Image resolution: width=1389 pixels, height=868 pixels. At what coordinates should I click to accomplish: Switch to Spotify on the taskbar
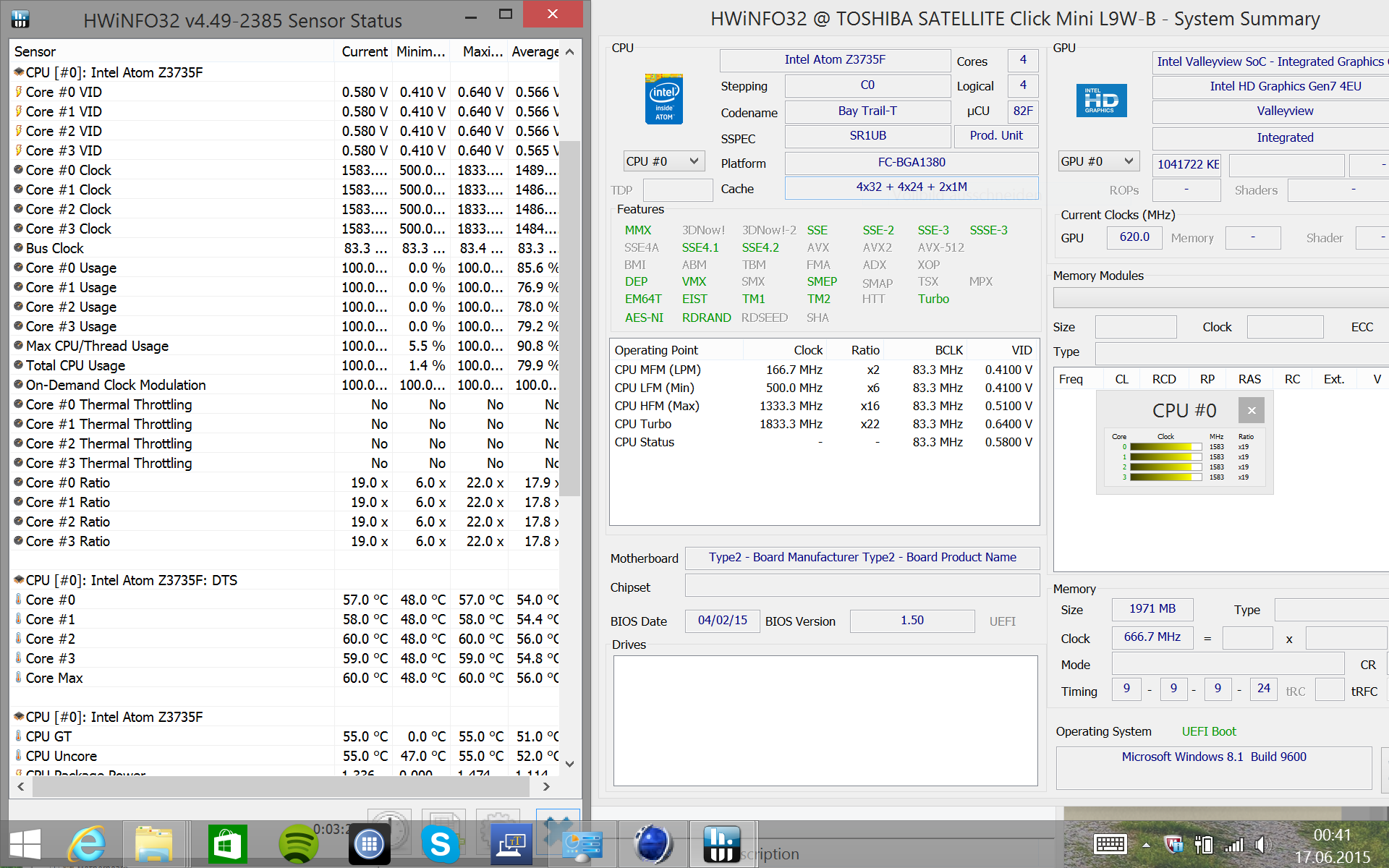298,845
